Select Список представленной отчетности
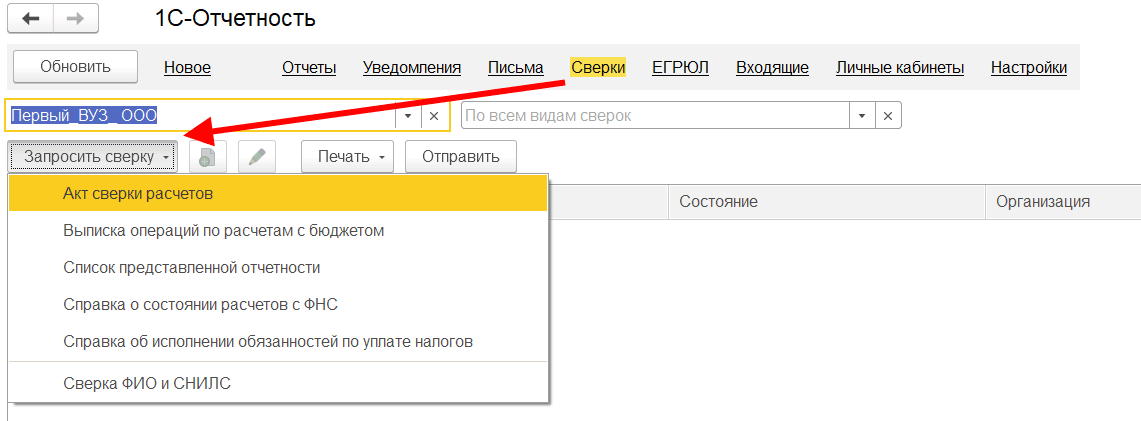1141x421 pixels. pyautogui.click(x=191, y=267)
